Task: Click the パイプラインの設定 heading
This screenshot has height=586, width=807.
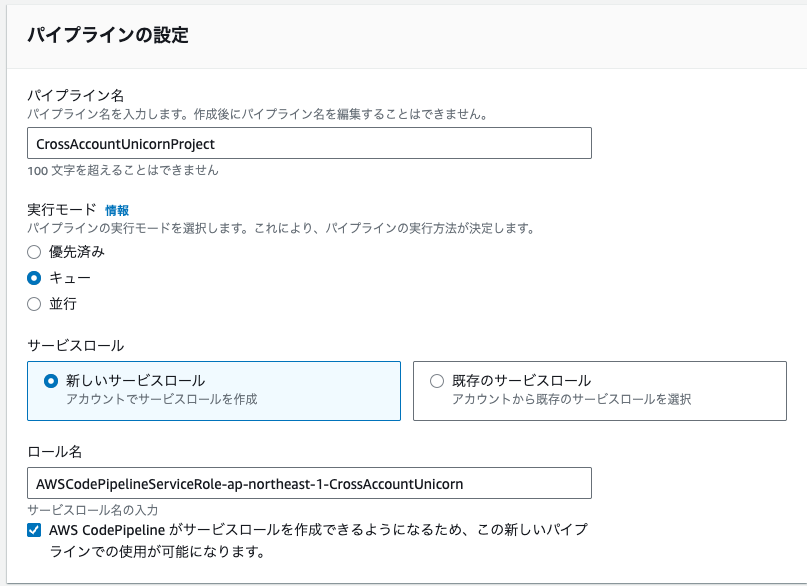Action: pyautogui.click(x=108, y=35)
